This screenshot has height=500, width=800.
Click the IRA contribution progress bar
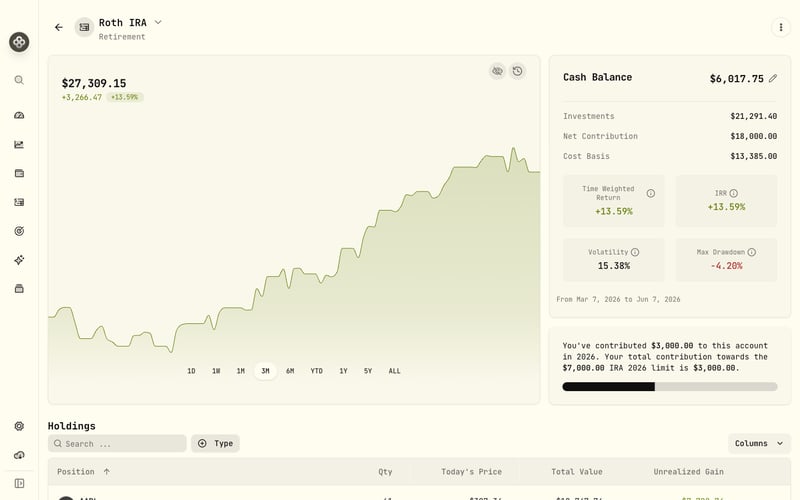click(669, 387)
